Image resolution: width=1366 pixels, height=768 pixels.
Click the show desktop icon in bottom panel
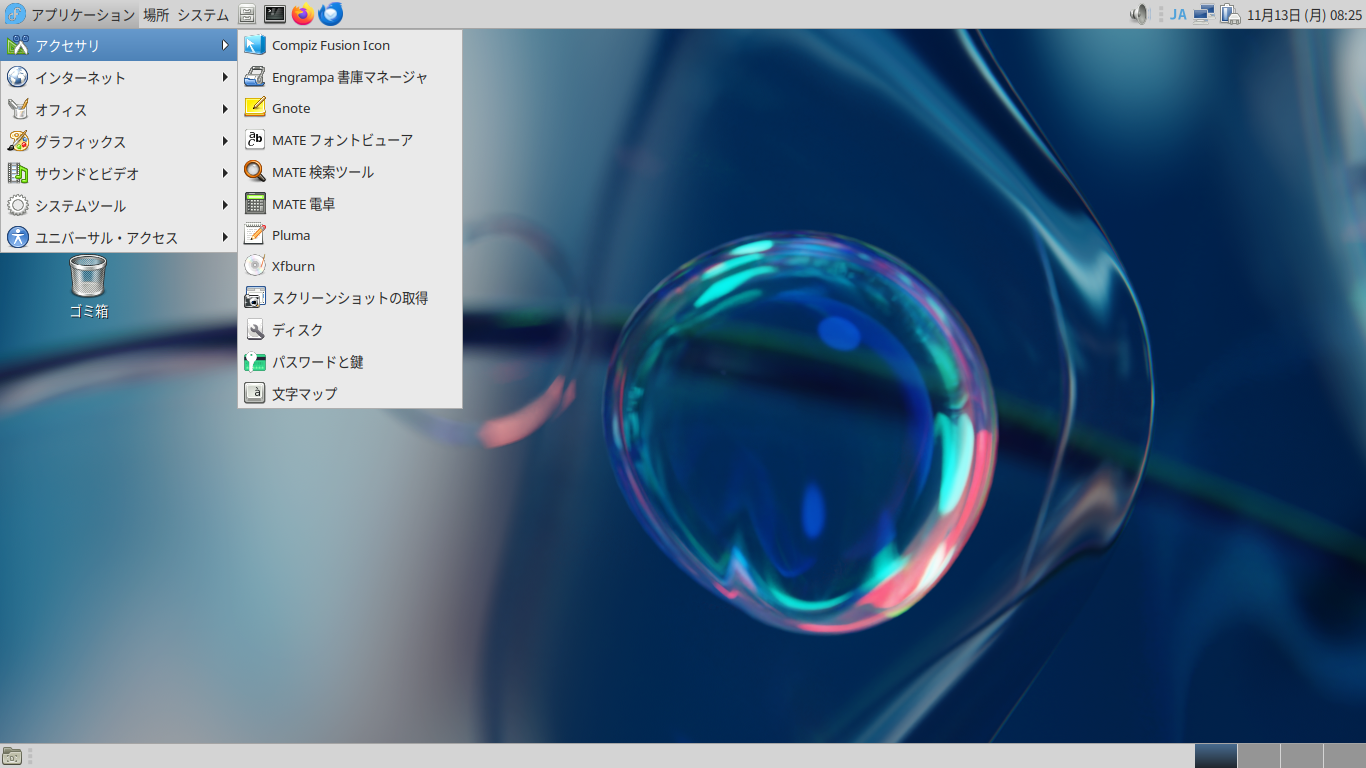(x=12, y=756)
